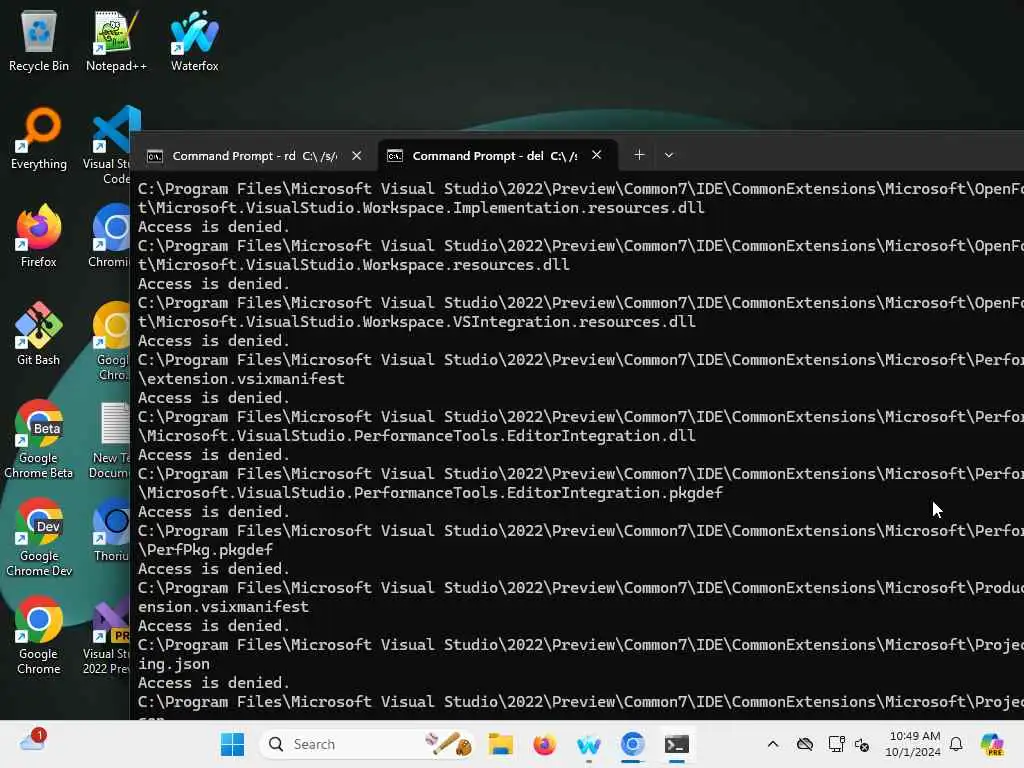Click the extension.vsixmanifest output line
Screen dimensions: 1024x768
tap(242, 379)
